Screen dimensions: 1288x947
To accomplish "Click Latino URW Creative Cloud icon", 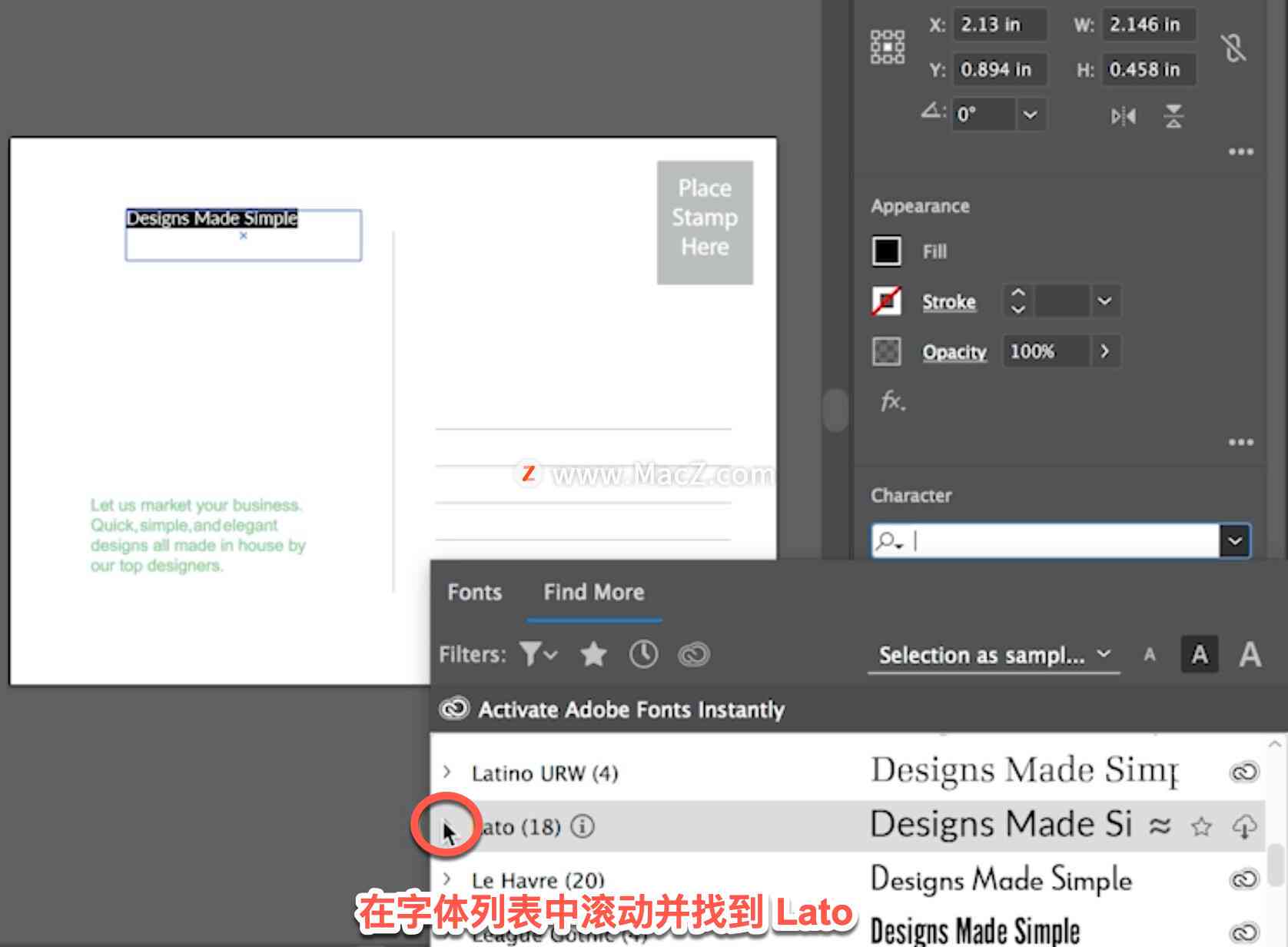I will (x=1244, y=772).
